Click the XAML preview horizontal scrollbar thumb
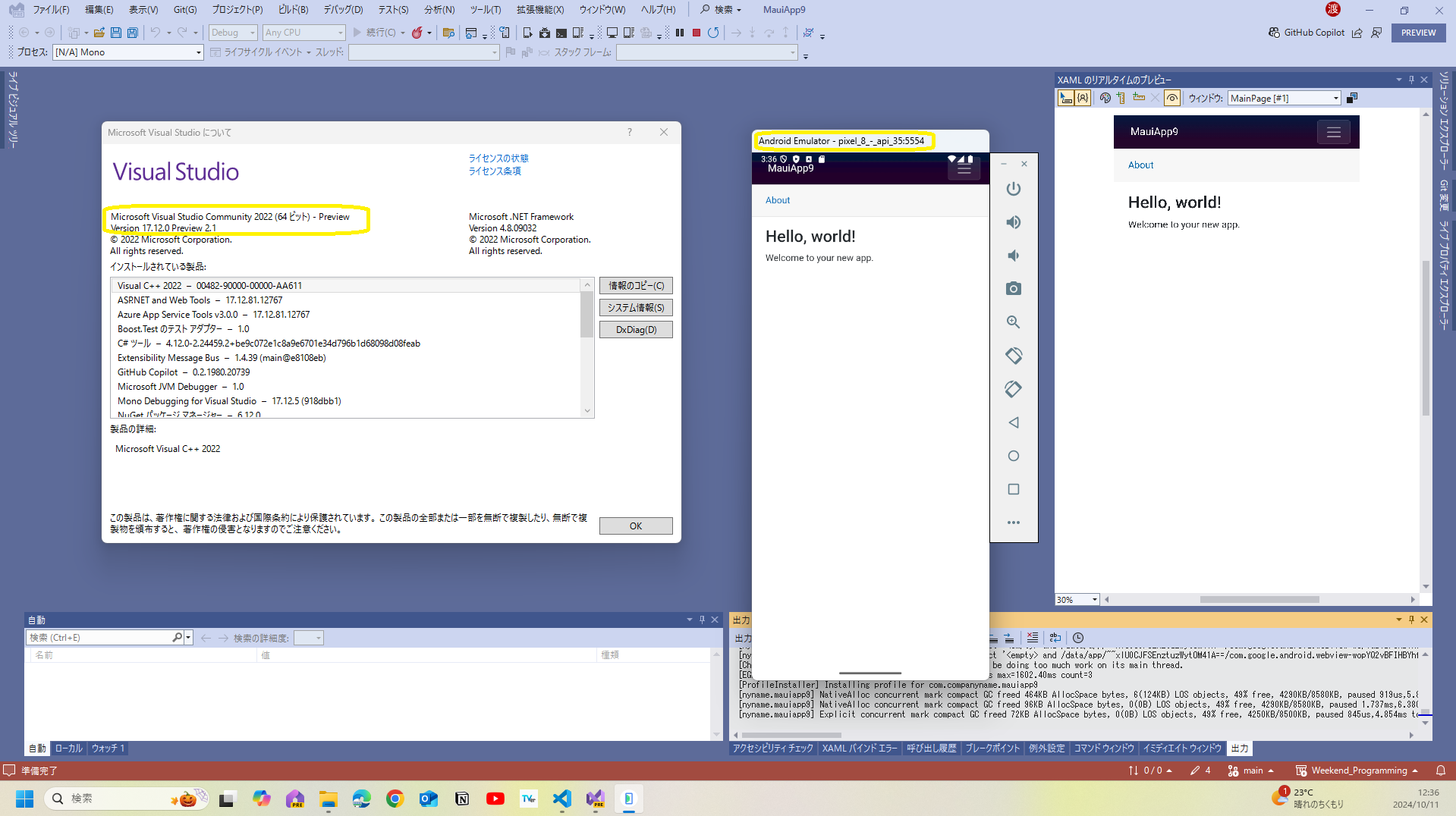The image size is (1456, 816). point(1259,599)
